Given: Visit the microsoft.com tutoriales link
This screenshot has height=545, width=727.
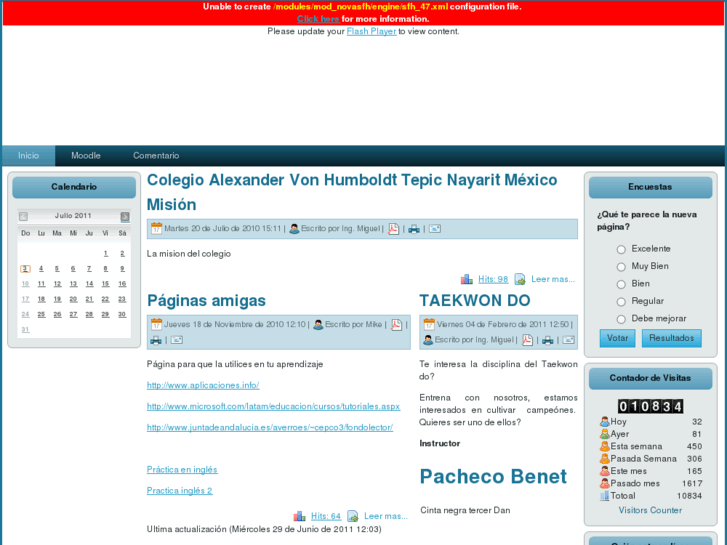Looking at the screenshot, I should (x=274, y=406).
